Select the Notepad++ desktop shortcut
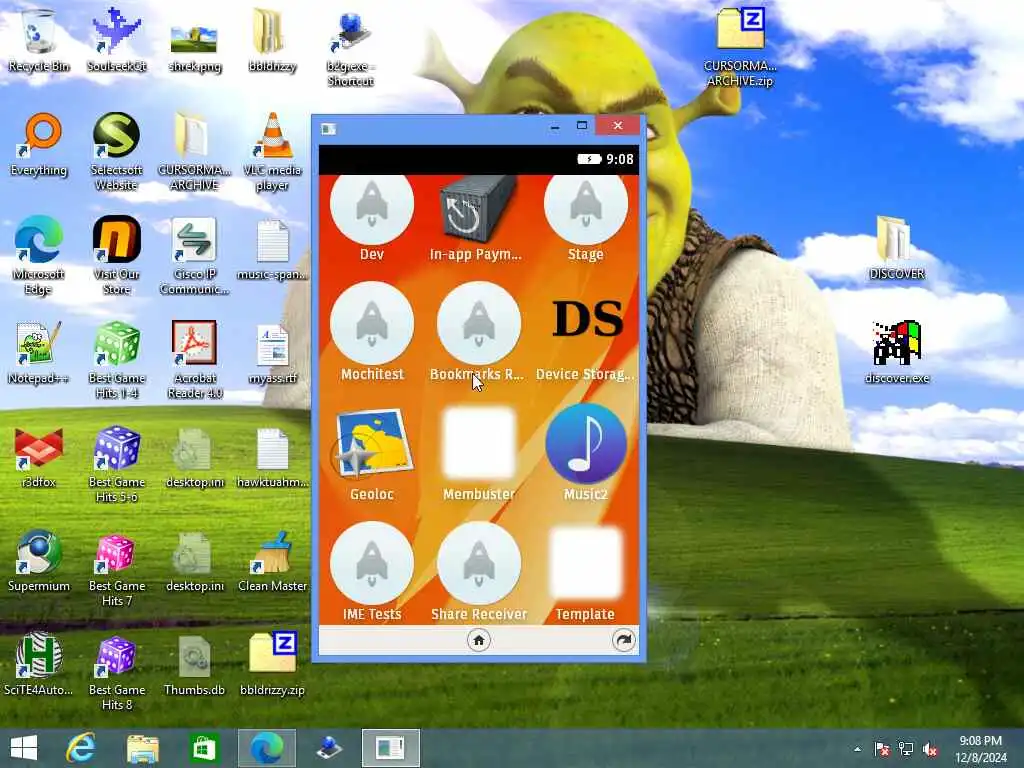Screen dimensions: 1024x768 pos(39,353)
